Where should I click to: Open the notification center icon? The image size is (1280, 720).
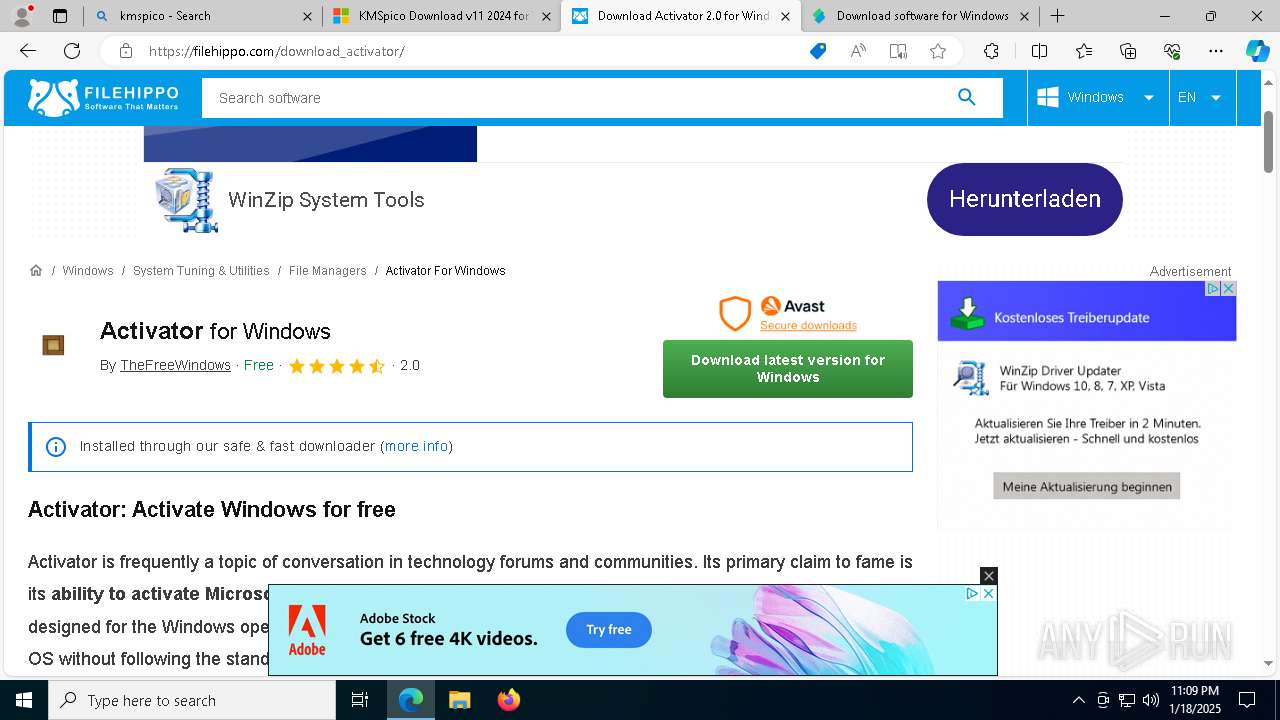tap(1247, 700)
